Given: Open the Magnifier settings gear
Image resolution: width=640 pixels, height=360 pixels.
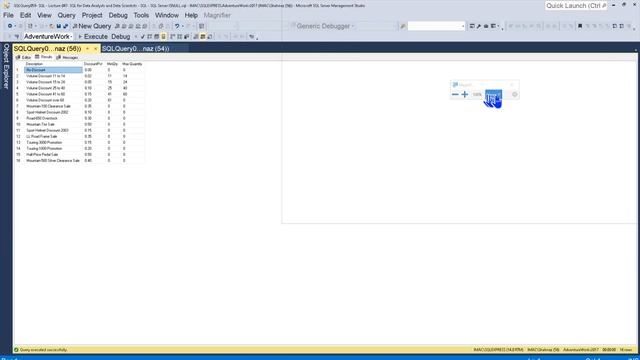Looking at the screenshot, I should tap(514, 94).
